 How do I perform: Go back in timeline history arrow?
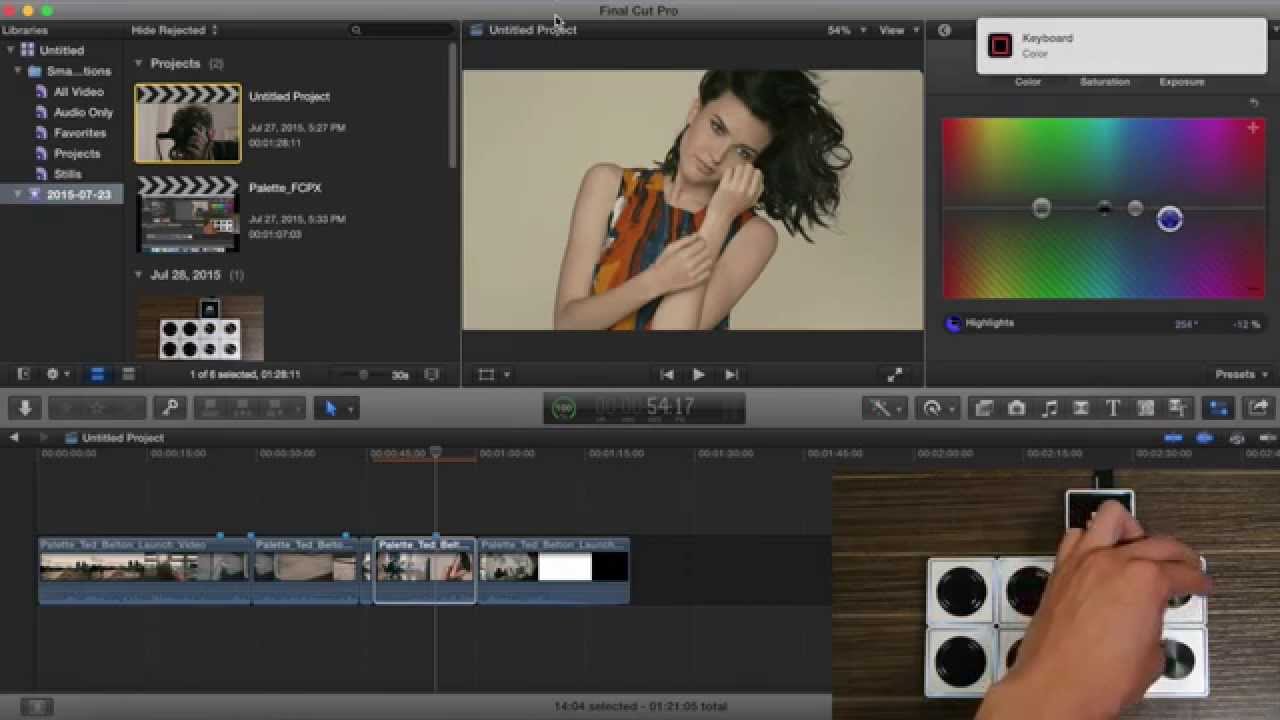[x=14, y=438]
